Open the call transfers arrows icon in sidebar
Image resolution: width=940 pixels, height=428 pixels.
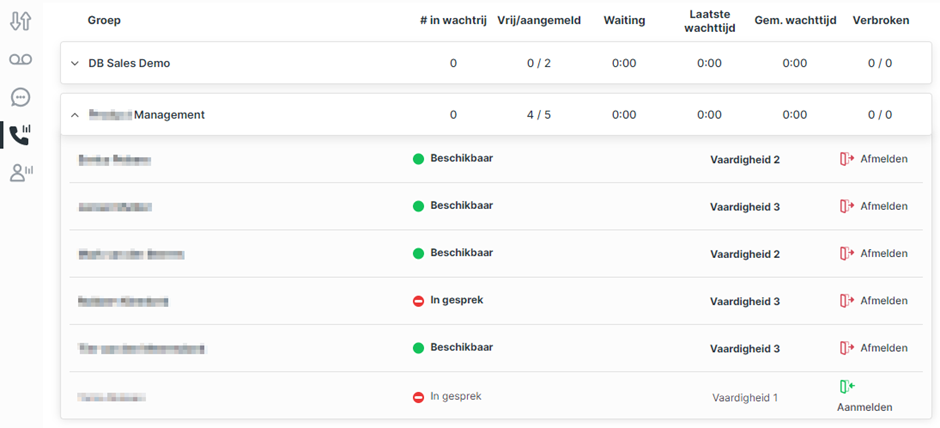click(20, 21)
